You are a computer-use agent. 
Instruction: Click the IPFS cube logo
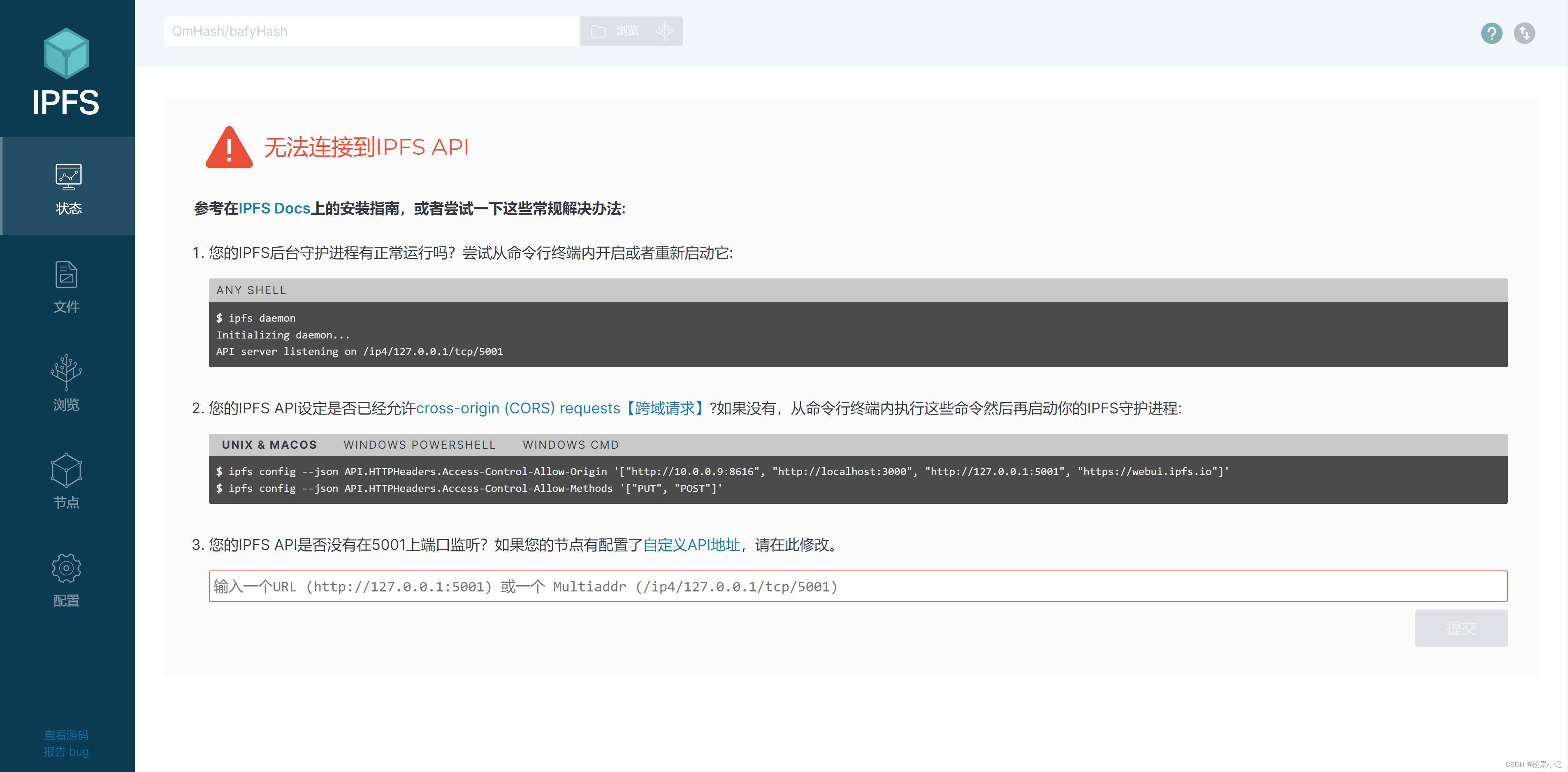tap(66, 53)
